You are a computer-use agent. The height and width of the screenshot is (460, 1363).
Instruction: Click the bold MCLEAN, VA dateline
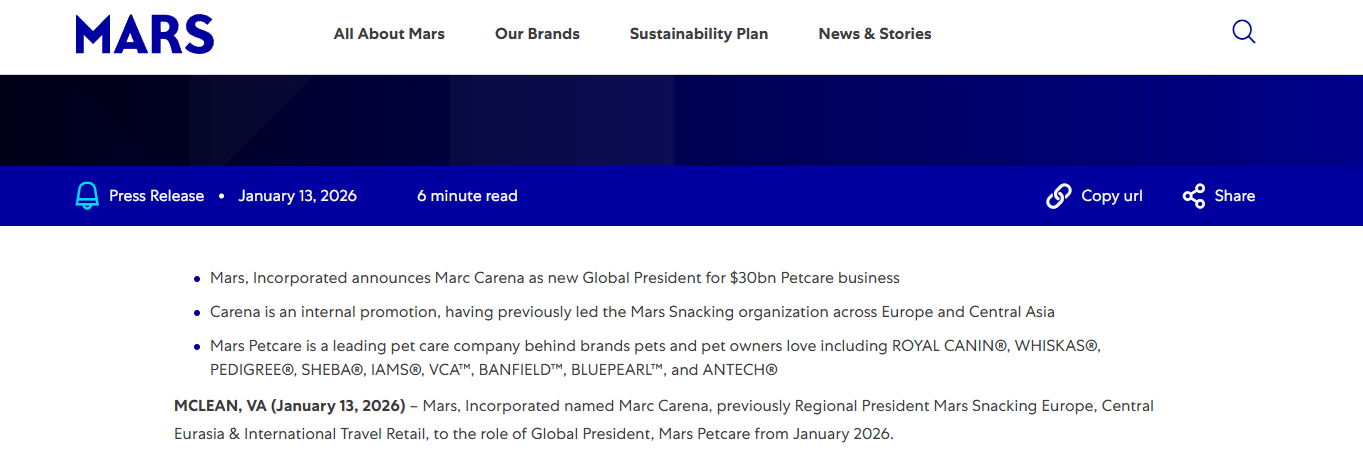288,406
